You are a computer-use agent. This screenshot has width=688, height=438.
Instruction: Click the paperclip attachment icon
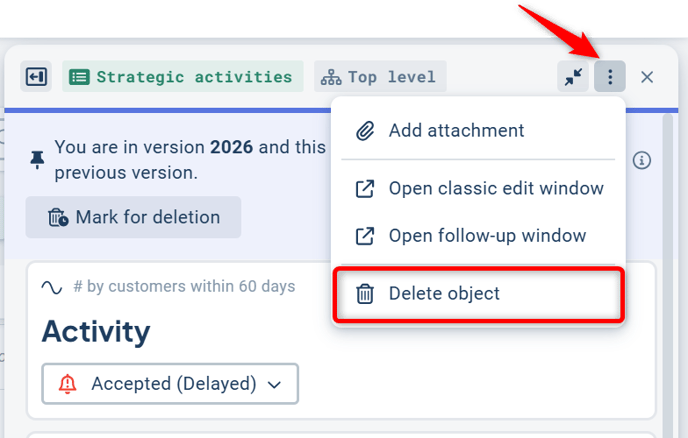pos(366,130)
